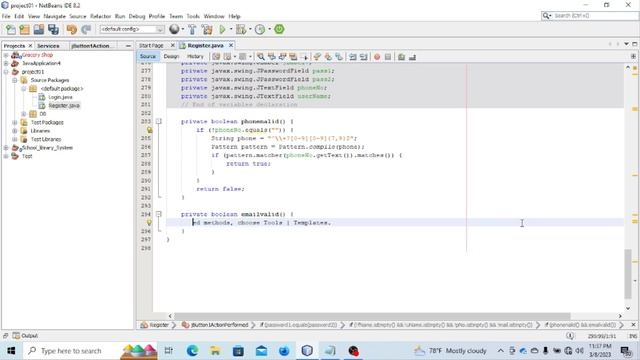Select Register.java in the project tree
The image size is (640, 360).
(x=64, y=106)
